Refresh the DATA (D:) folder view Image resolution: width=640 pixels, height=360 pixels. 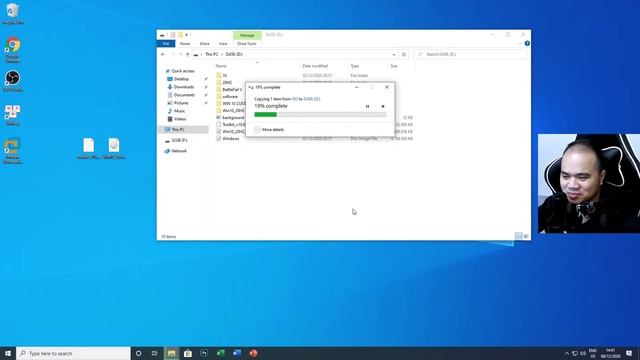point(404,54)
